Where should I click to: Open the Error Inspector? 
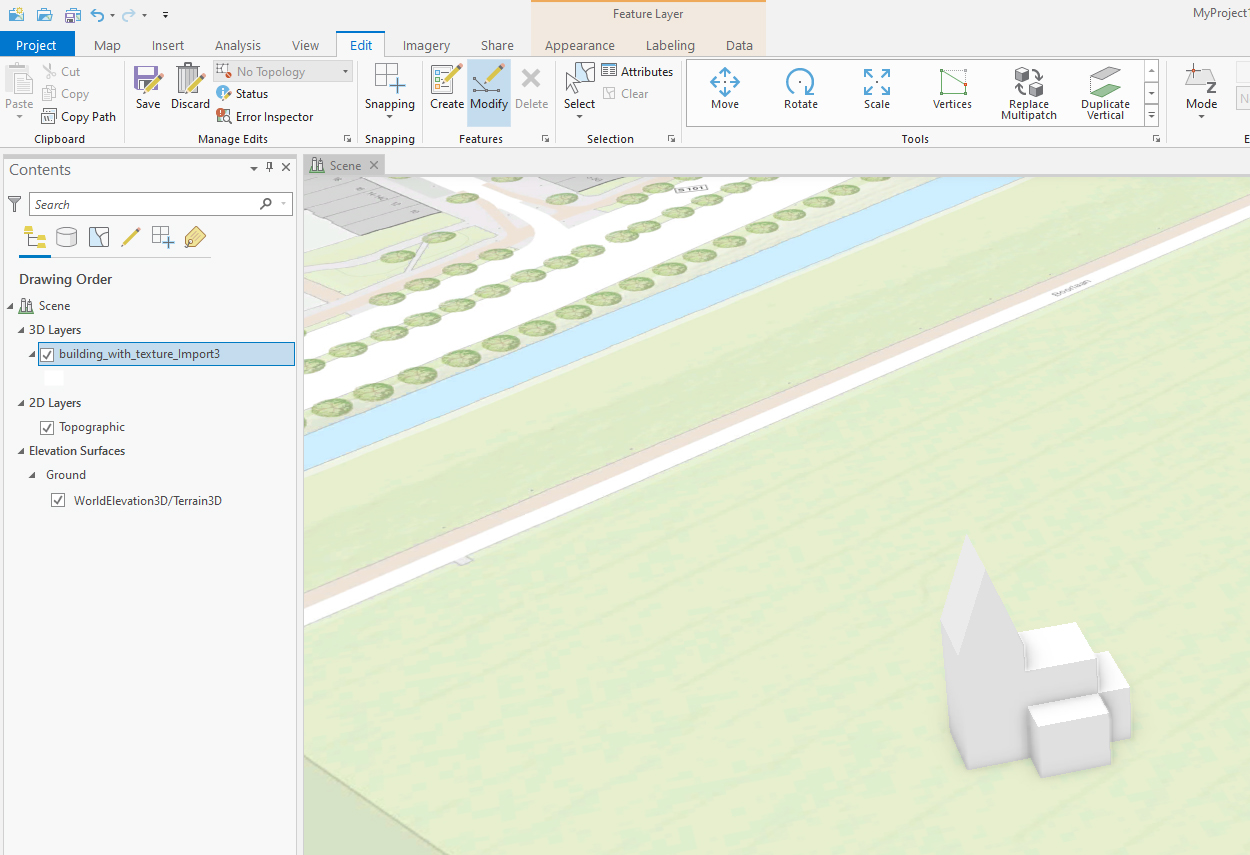click(x=265, y=117)
